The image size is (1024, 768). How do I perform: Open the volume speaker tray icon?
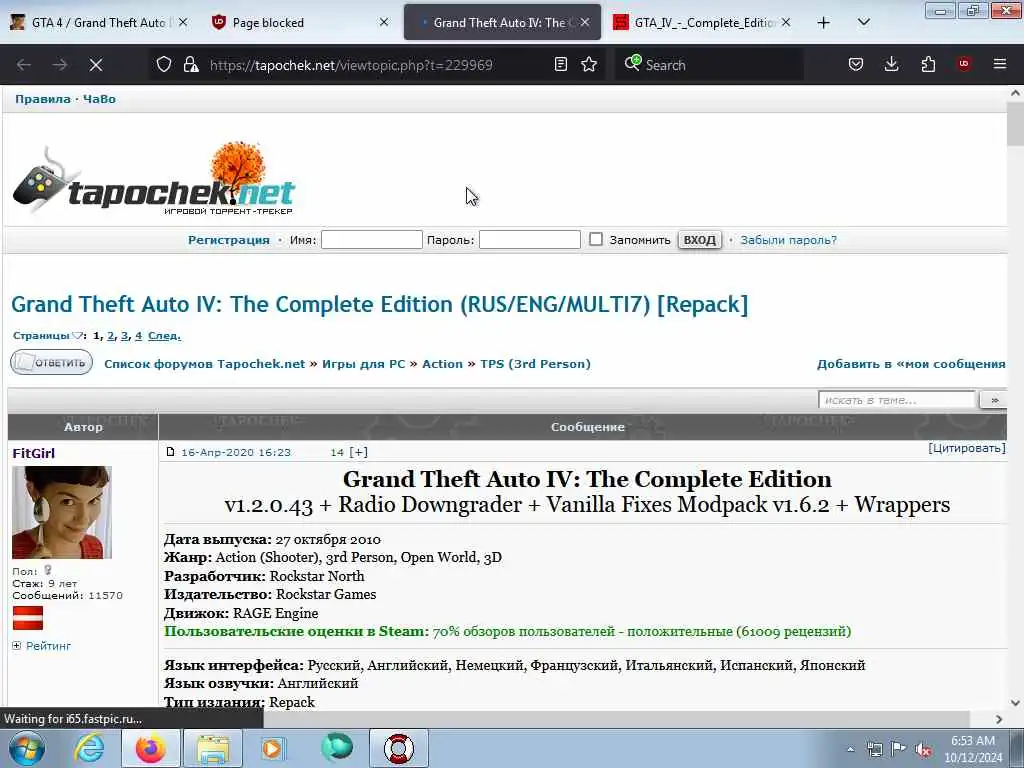(x=923, y=749)
